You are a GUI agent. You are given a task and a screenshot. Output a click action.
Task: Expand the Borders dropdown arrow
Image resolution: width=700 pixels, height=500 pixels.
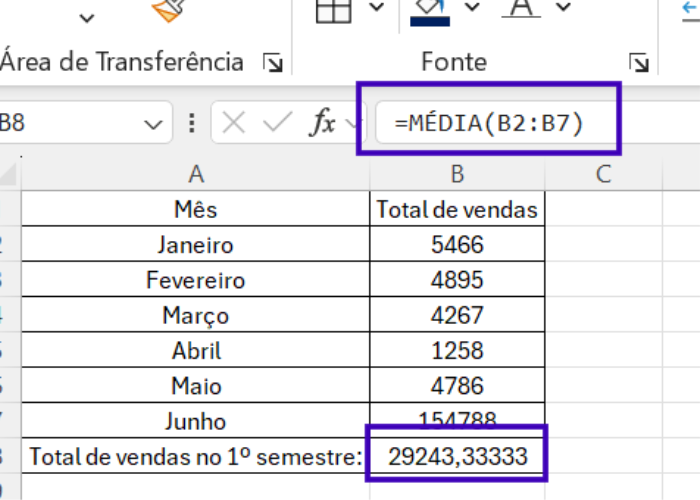tap(376, 8)
